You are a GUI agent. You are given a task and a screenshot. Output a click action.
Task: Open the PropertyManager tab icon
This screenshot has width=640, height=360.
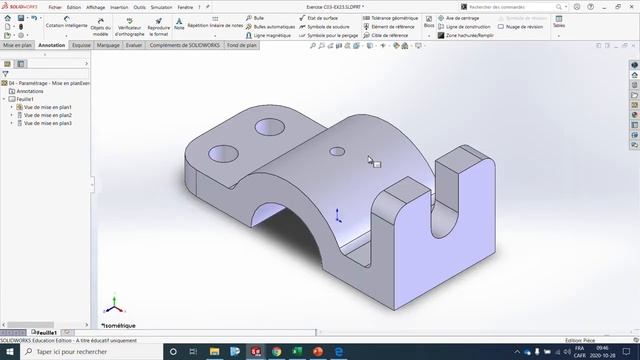pyautogui.click(x=21, y=64)
